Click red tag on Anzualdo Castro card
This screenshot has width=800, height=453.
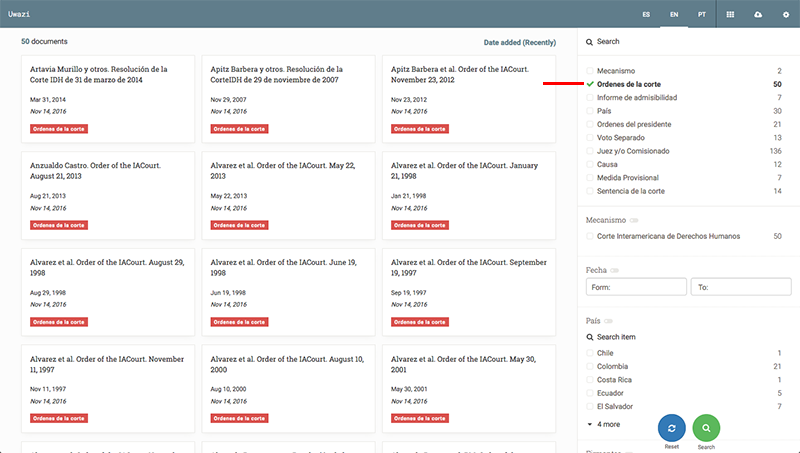[x=59, y=225]
